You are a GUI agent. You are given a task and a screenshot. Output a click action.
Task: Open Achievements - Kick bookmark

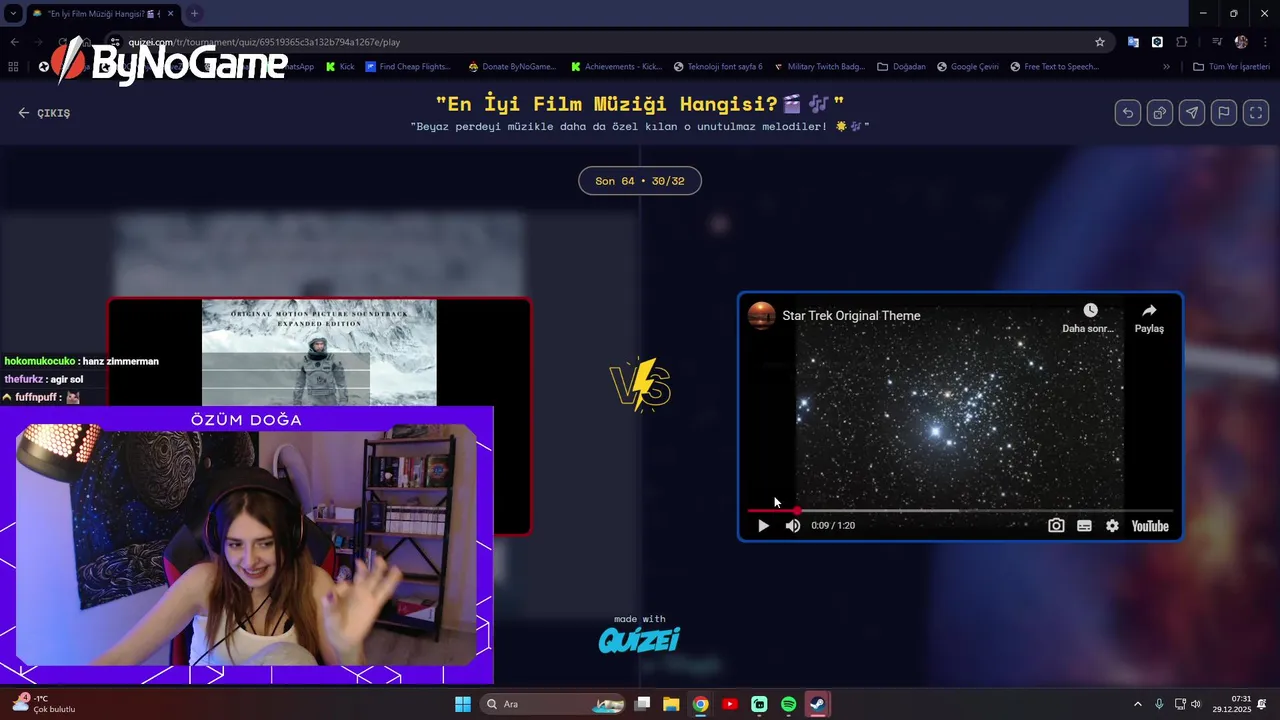617,67
